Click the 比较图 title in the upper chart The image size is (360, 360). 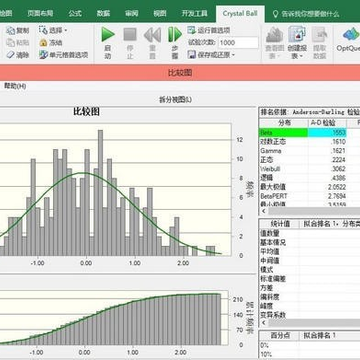86,112
